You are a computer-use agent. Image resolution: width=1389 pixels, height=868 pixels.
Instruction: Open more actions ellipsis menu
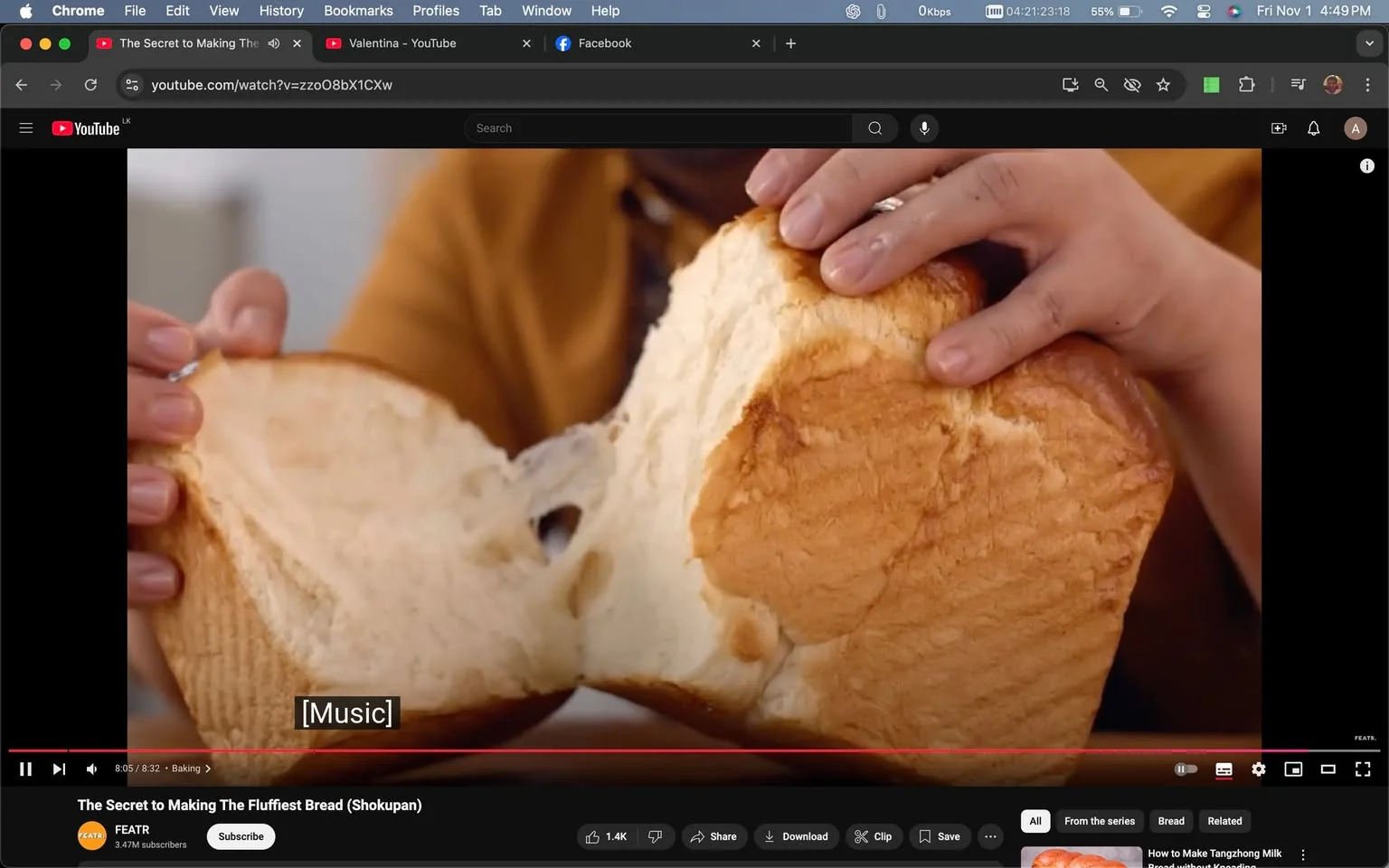[991, 836]
